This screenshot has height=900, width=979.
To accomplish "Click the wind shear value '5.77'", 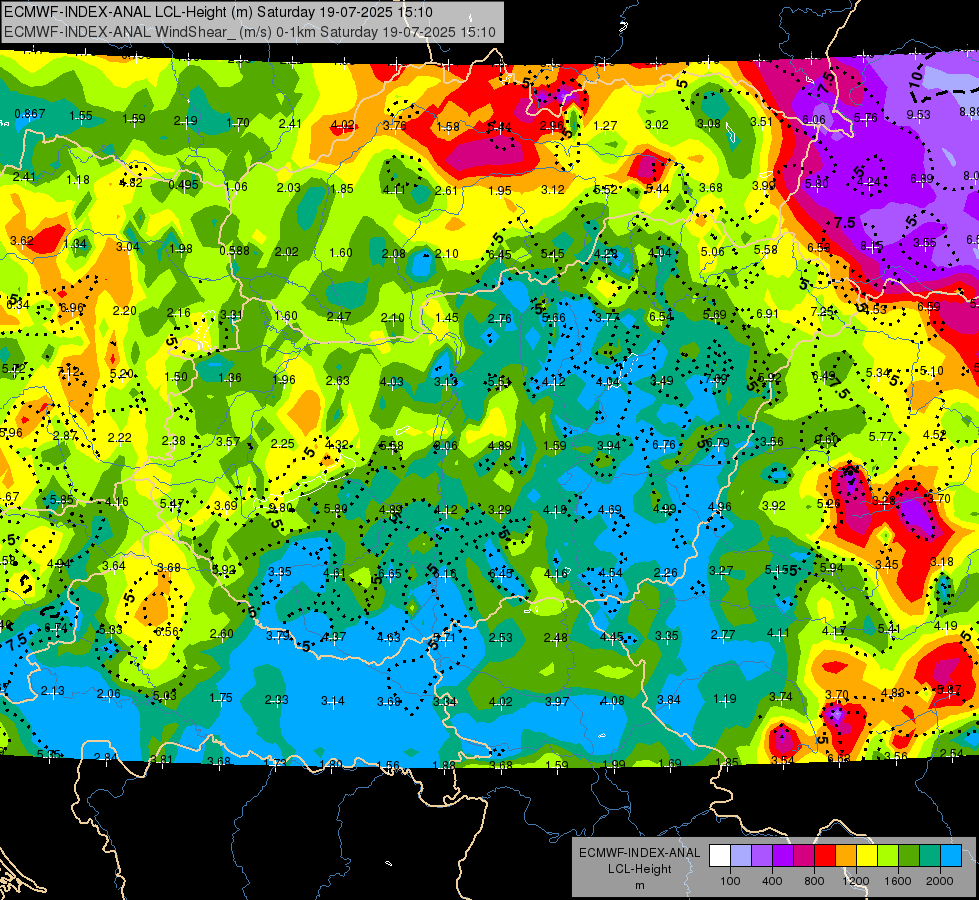I will pyautogui.click(x=881, y=437).
